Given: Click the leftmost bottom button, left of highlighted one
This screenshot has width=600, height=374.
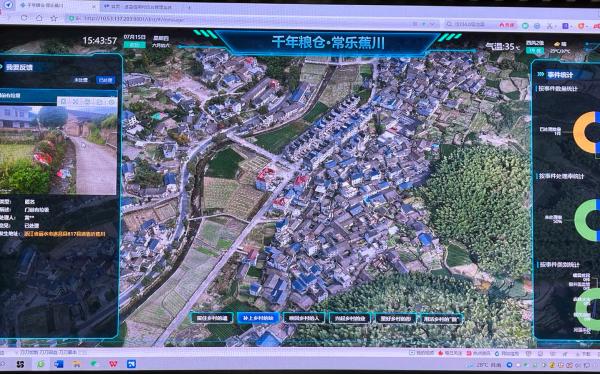Looking at the screenshot, I should pyautogui.click(x=212, y=318).
